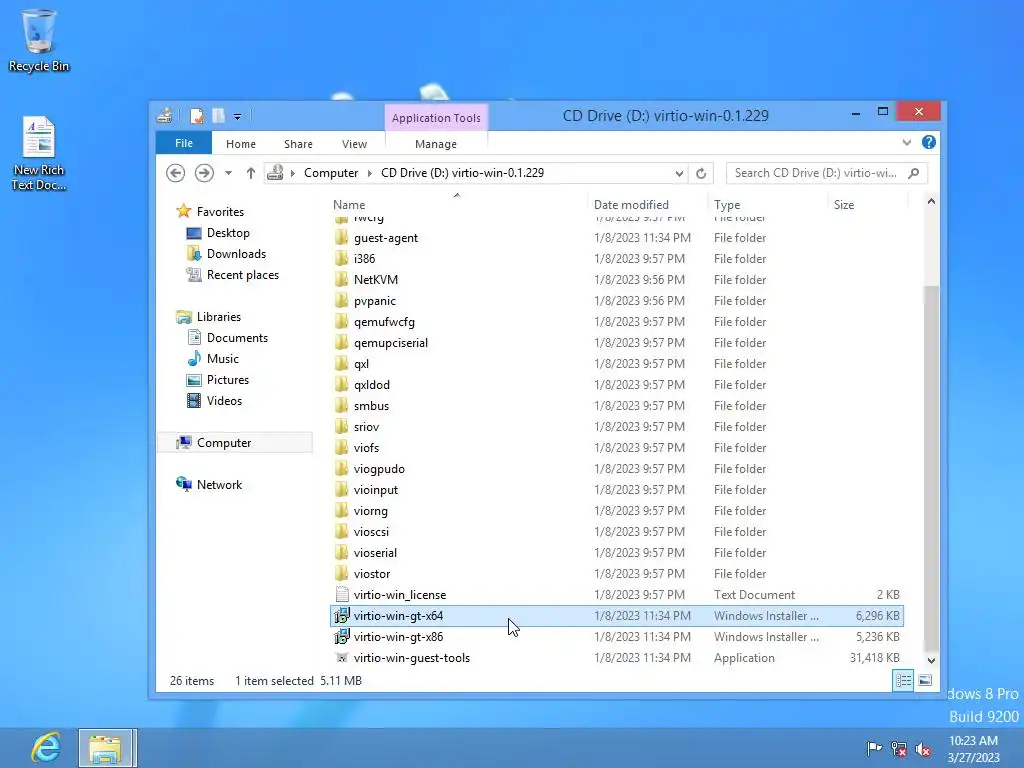Image resolution: width=1024 pixels, height=768 pixels.
Task: Click the network status tray icon
Action: point(899,749)
